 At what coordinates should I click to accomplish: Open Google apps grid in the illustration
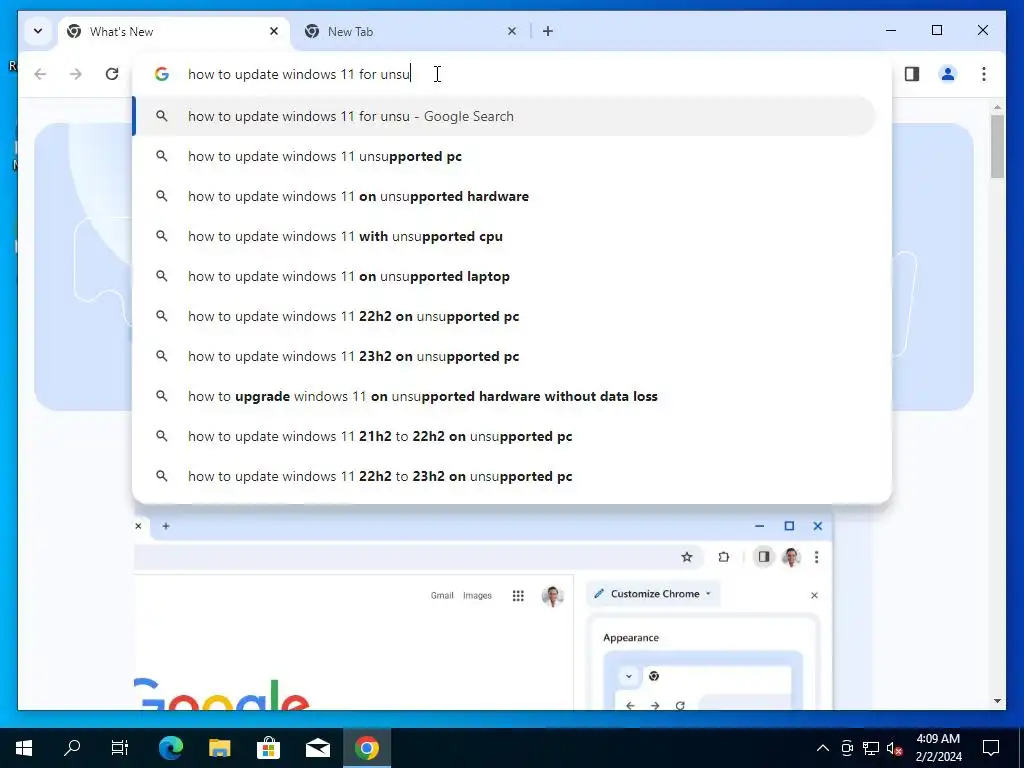518,596
